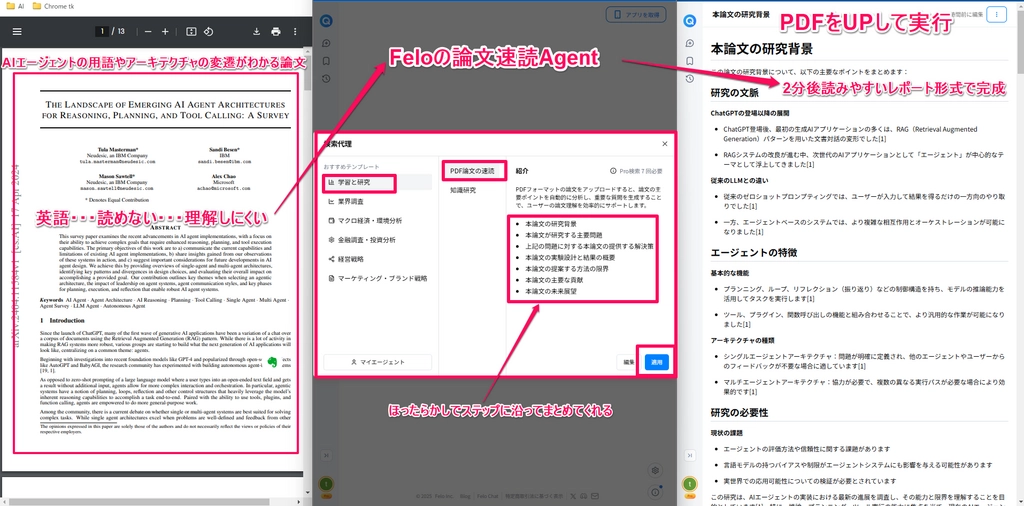Open bookmarks in the middle Felo sidebar
1024x506 pixels.
[x=326, y=61]
